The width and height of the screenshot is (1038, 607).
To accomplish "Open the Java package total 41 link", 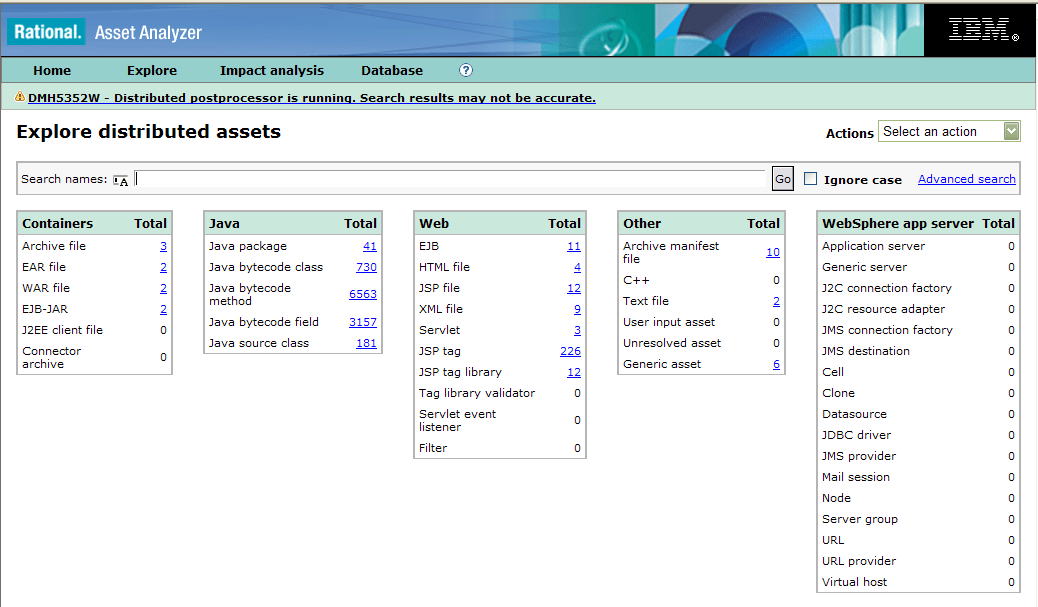I will pos(370,246).
